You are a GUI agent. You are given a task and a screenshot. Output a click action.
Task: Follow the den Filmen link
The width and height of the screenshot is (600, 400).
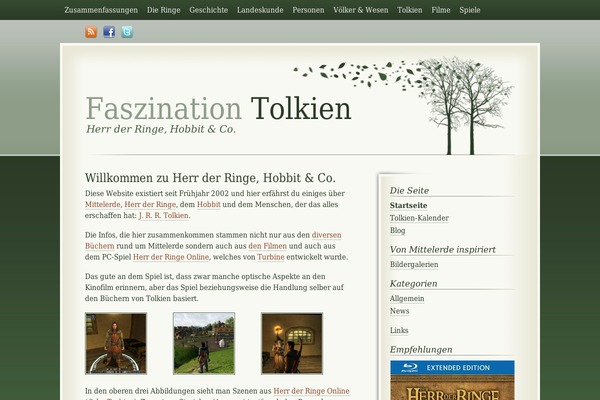(267, 246)
